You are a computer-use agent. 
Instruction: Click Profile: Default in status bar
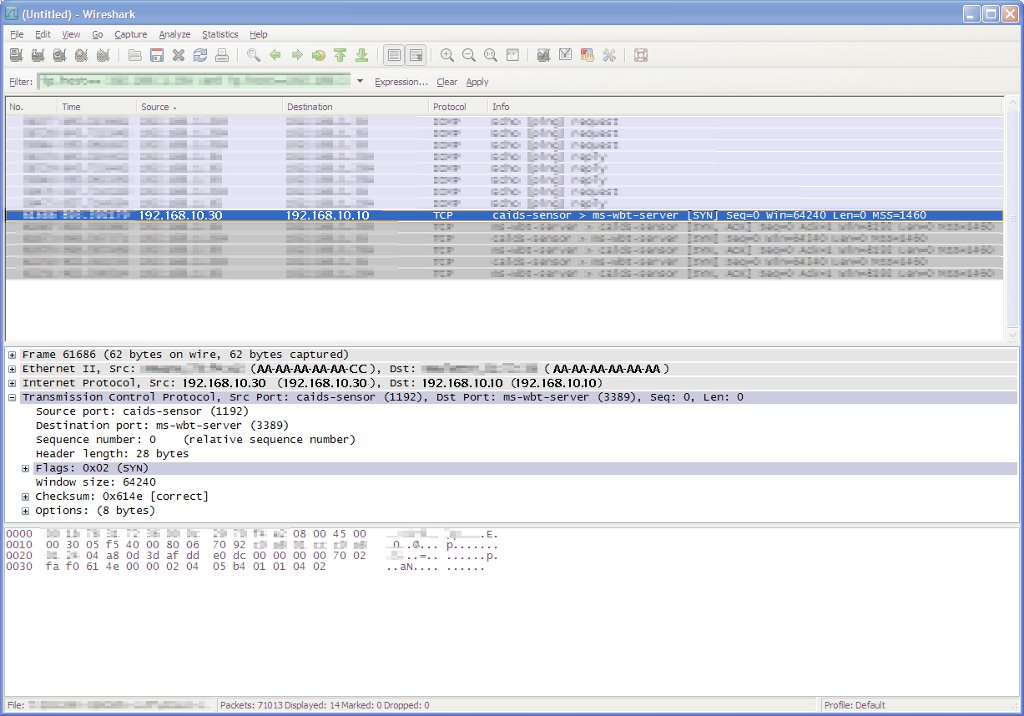point(854,706)
